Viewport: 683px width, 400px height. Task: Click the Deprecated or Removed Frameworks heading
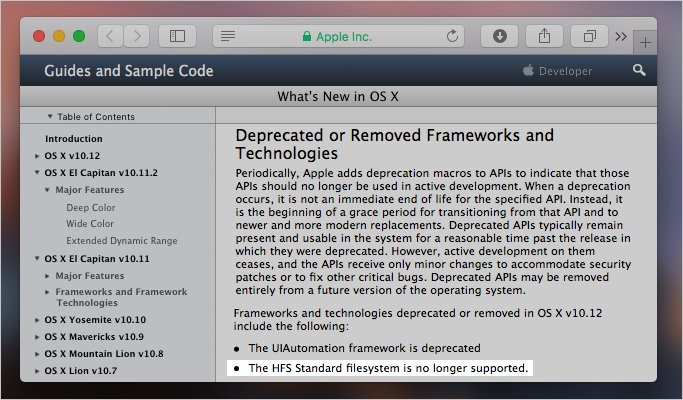click(x=395, y=144)
